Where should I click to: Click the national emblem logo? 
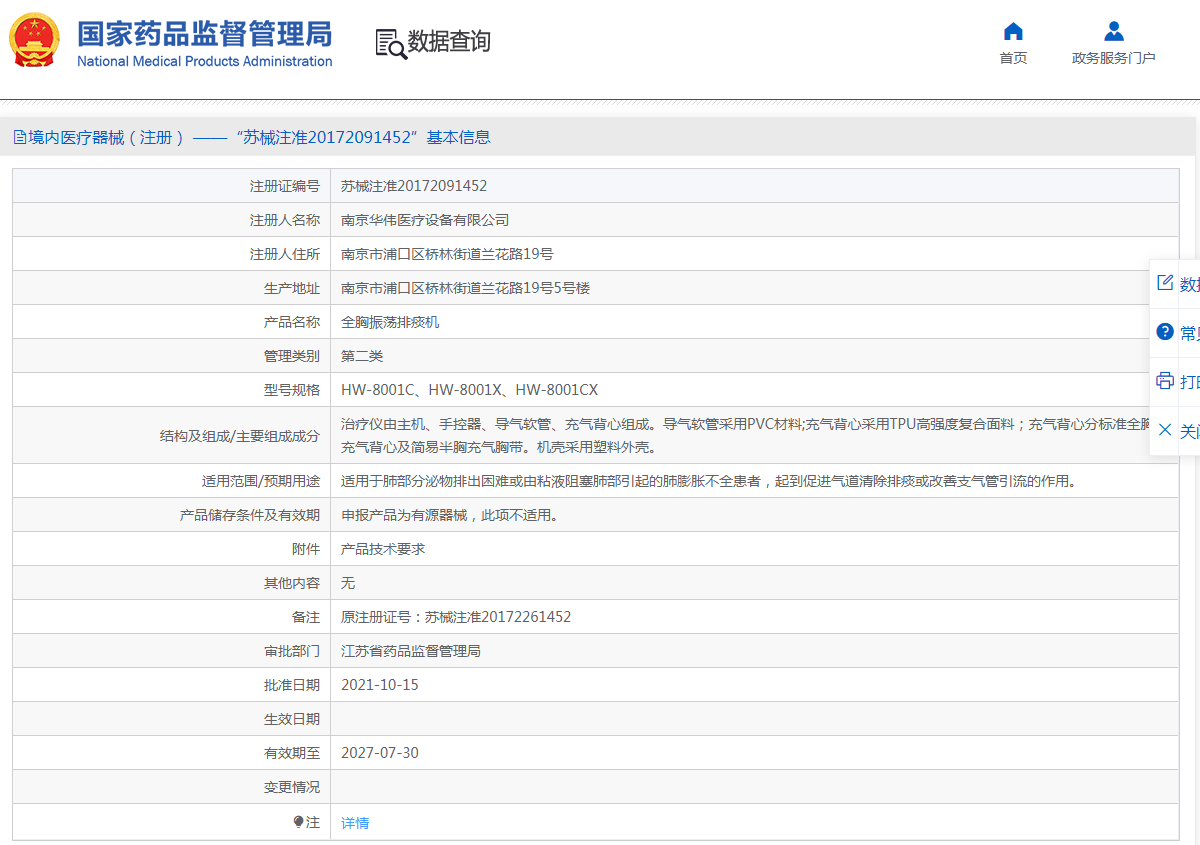(x=35, y=42)
